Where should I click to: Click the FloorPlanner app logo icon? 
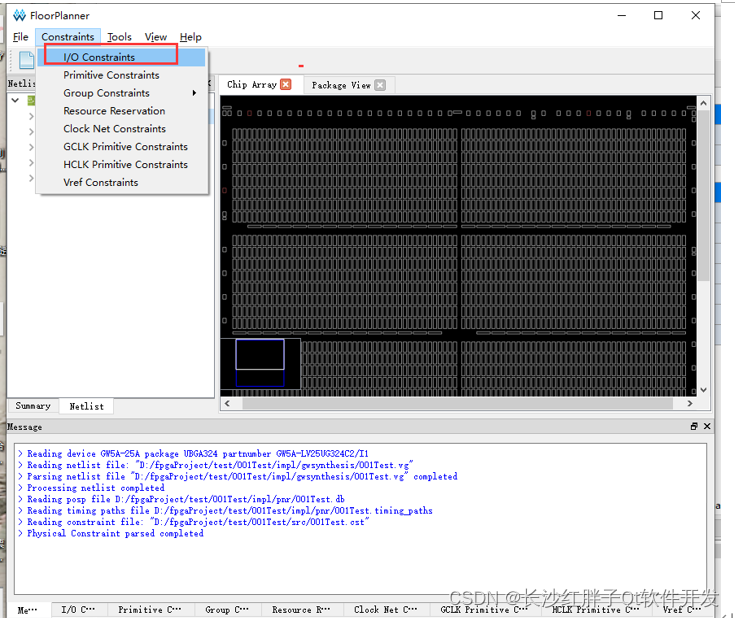19,15
